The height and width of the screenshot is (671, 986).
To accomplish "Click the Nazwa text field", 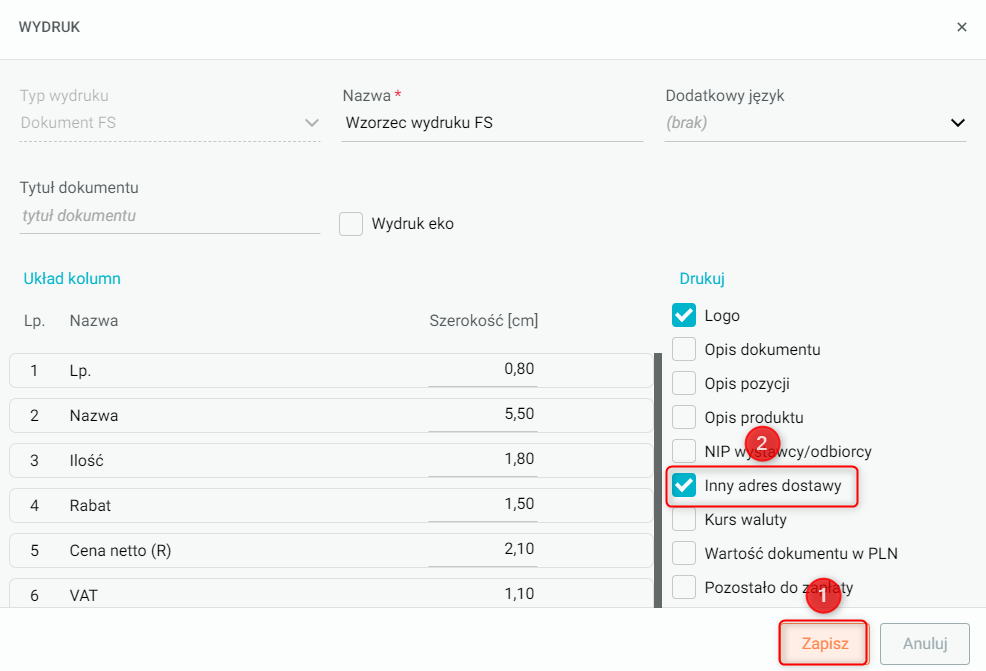I will [x=491, y=124].
